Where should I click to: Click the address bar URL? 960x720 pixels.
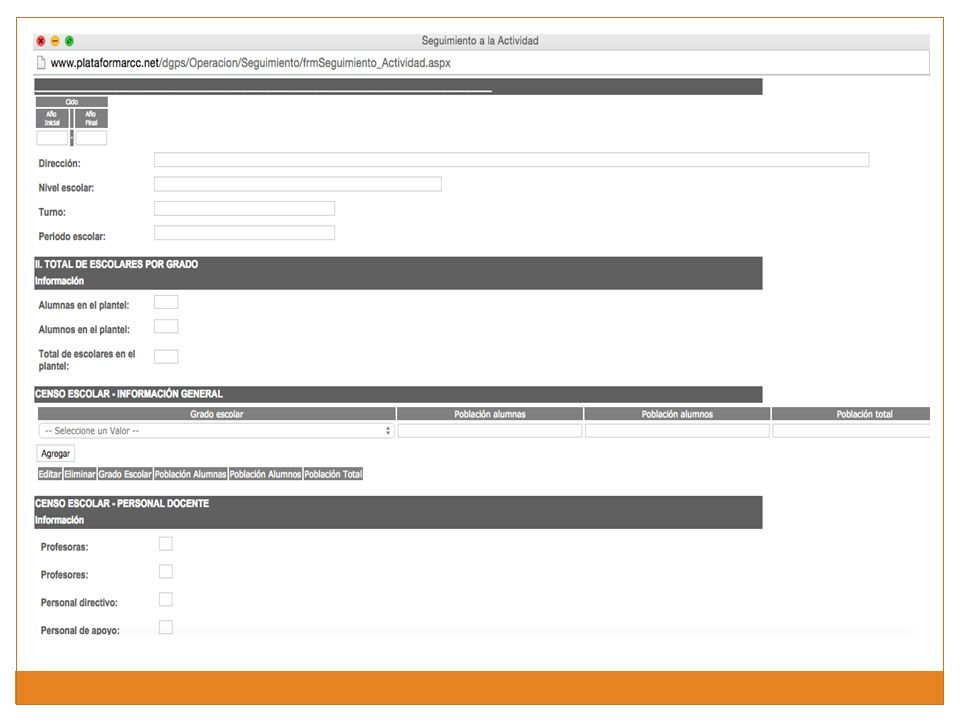click(250, 62)
